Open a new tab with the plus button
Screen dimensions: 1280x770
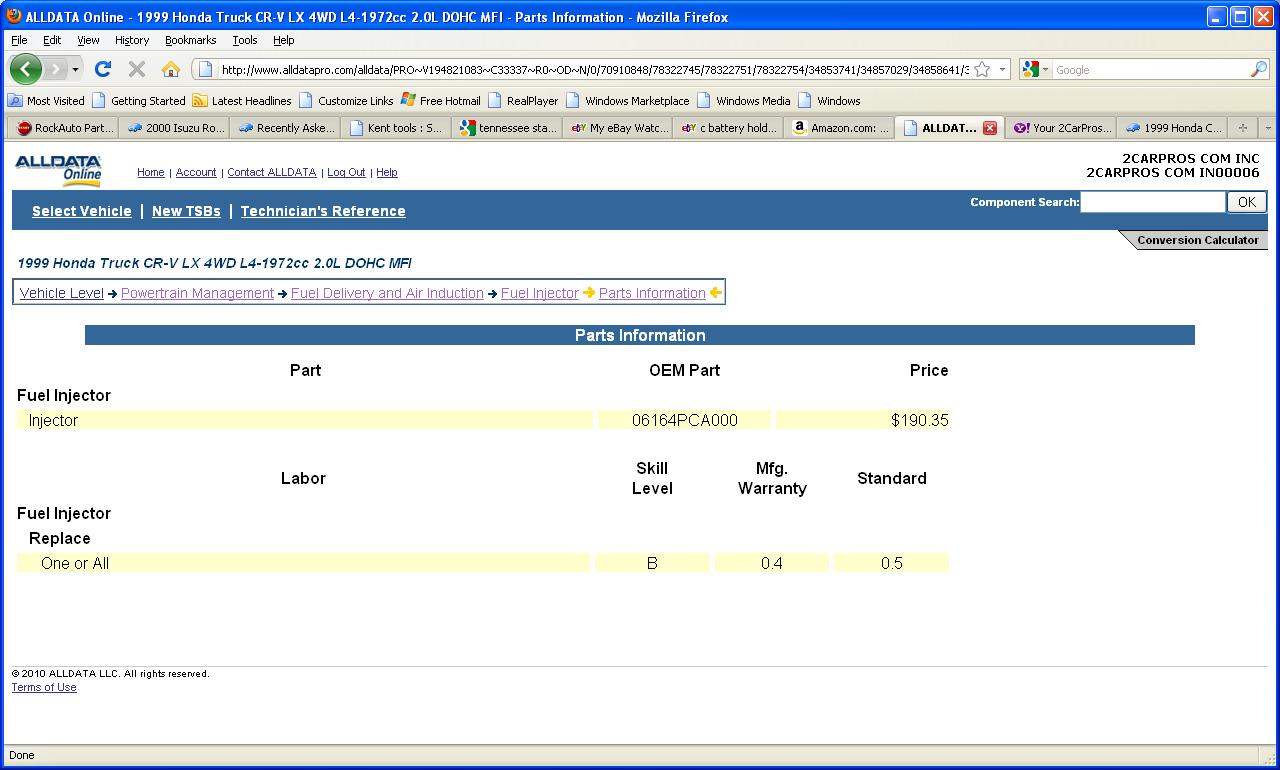coord(1242,128)
